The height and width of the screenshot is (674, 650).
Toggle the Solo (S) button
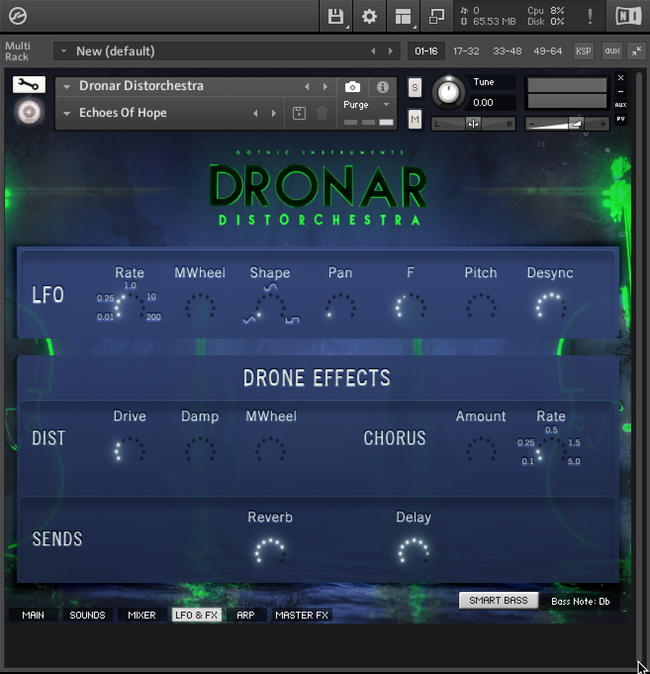414,88
